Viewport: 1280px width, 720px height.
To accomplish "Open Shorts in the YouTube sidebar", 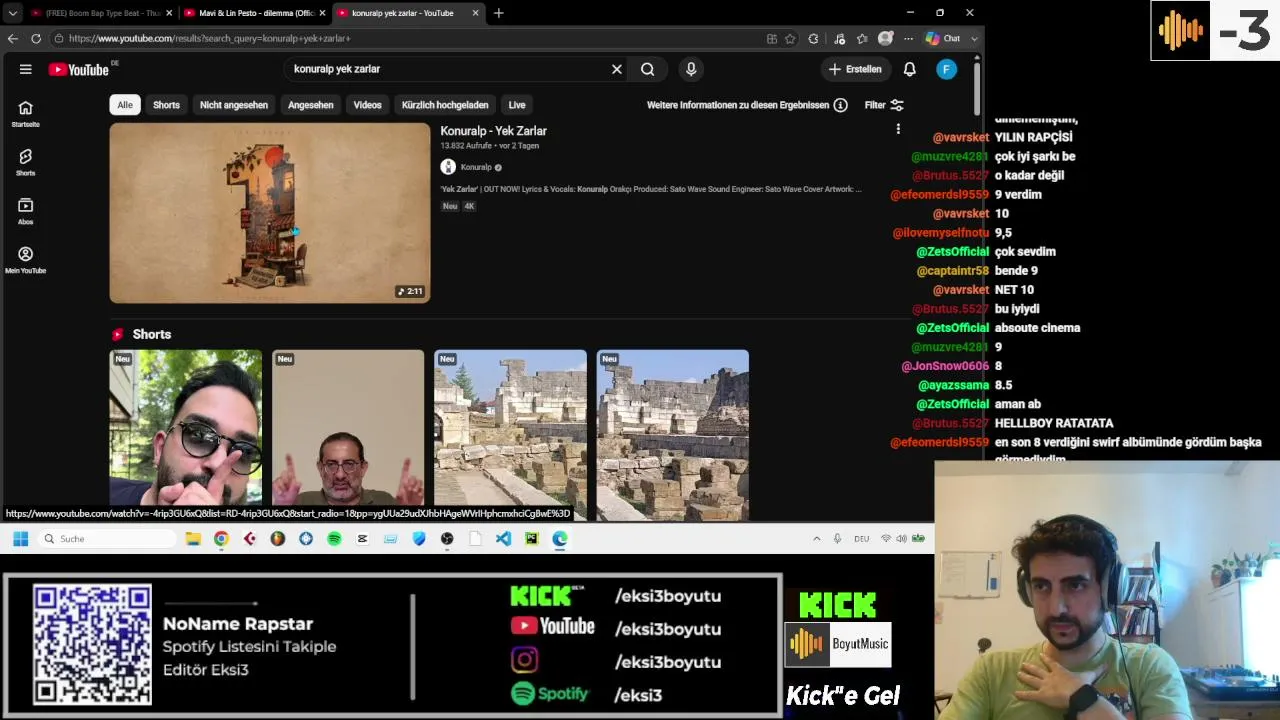I will [x=26, y=163].
